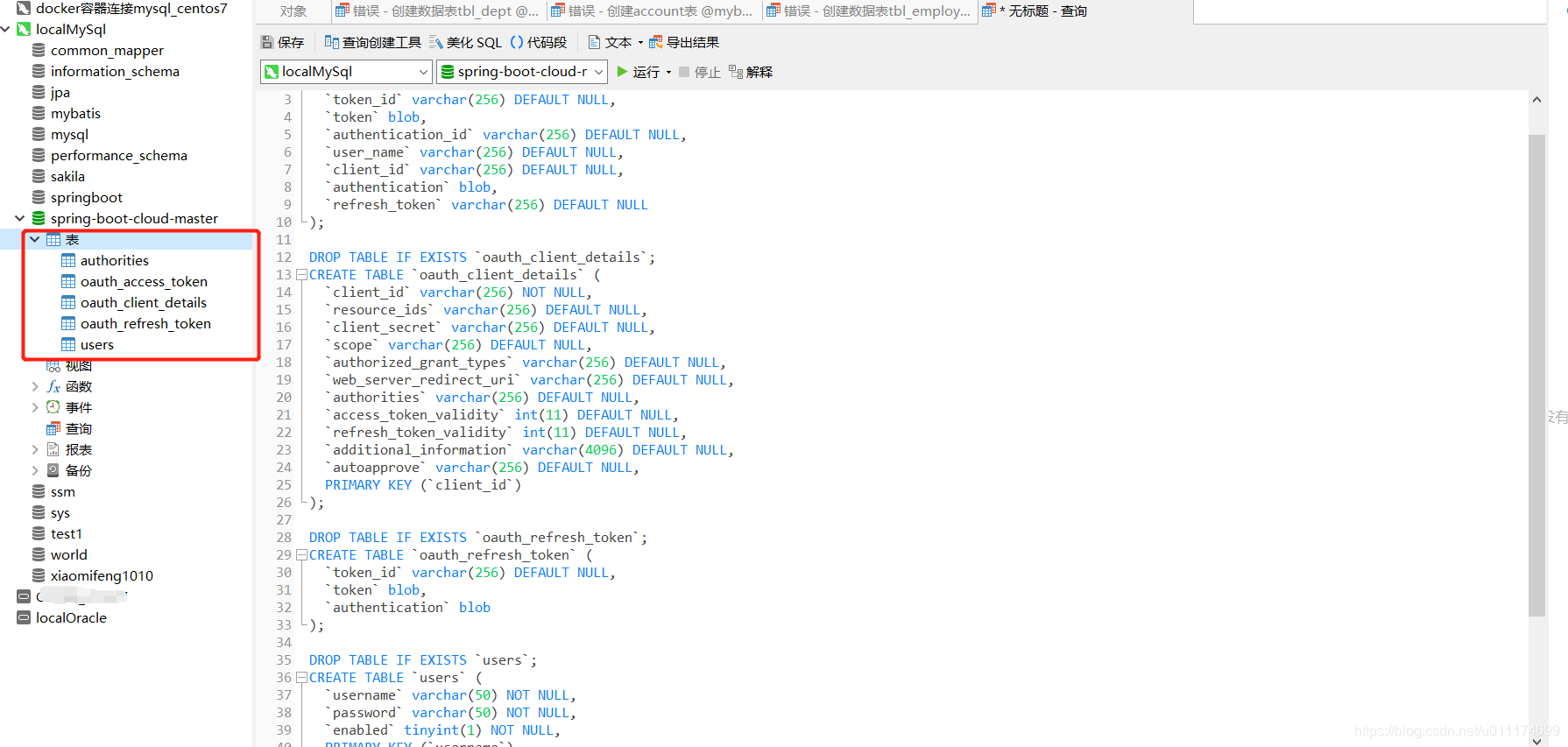
Task: Click line 12 DROP TABLE statement in editor
Action: 482,257
